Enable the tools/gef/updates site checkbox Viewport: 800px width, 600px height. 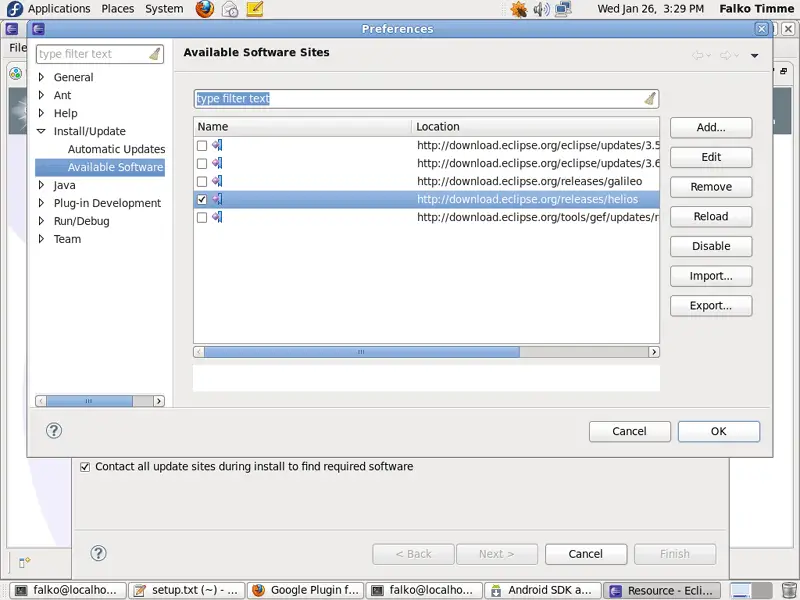coord(202,217)
